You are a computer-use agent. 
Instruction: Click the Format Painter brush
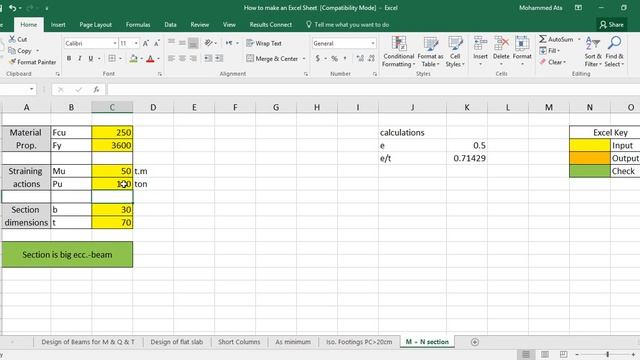(x=12, y=62)
